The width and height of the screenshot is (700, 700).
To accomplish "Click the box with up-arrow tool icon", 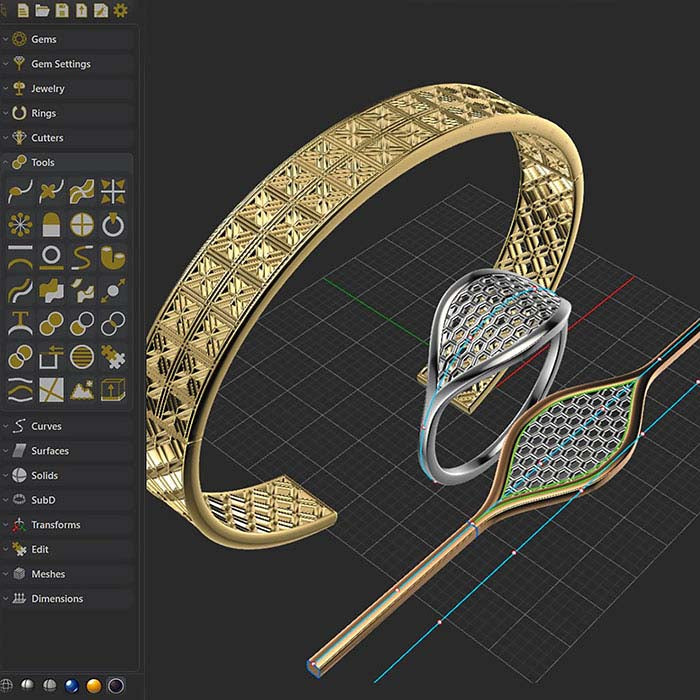I will [x=113, y=389].
